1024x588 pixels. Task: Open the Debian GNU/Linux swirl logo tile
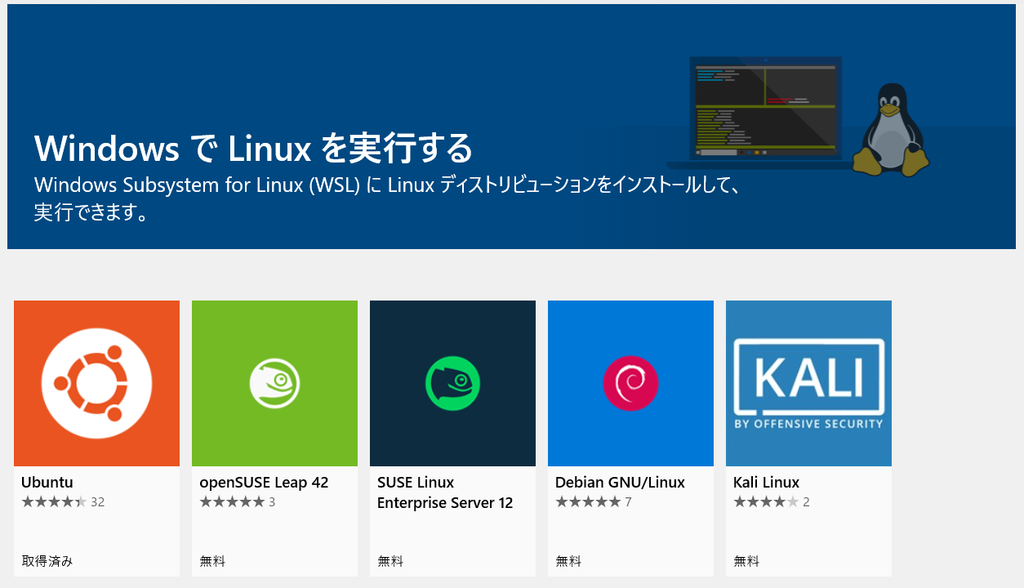pos(631,383)
